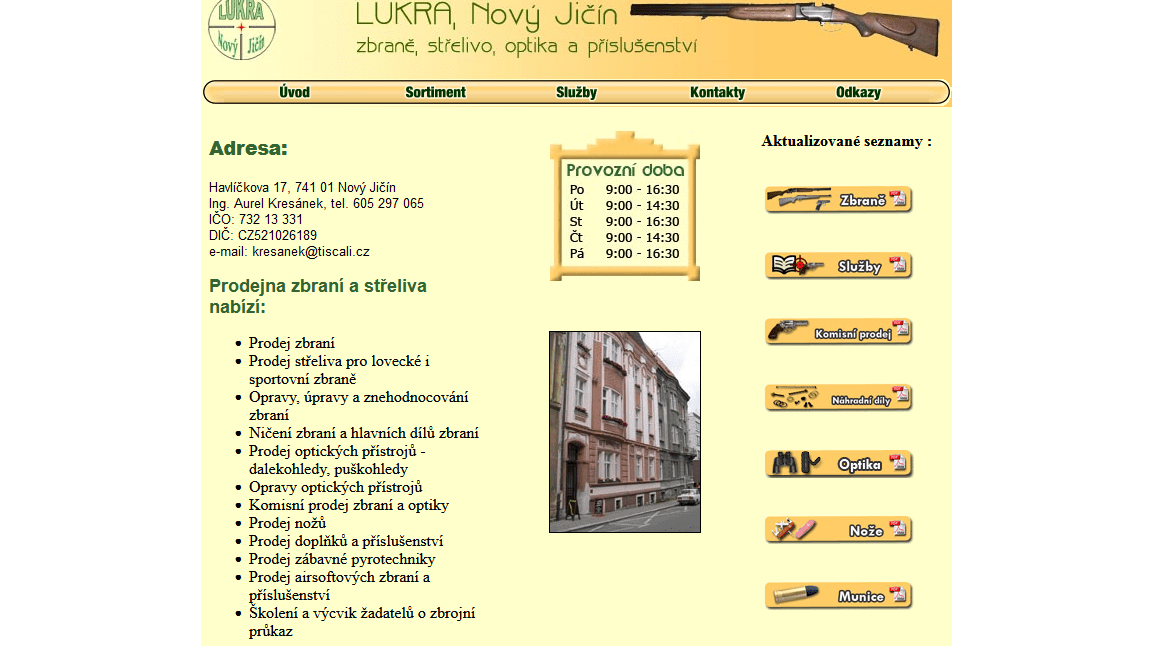
Task: Click the Munice list button
Action: pyautogui.click(x=838, y=596)
